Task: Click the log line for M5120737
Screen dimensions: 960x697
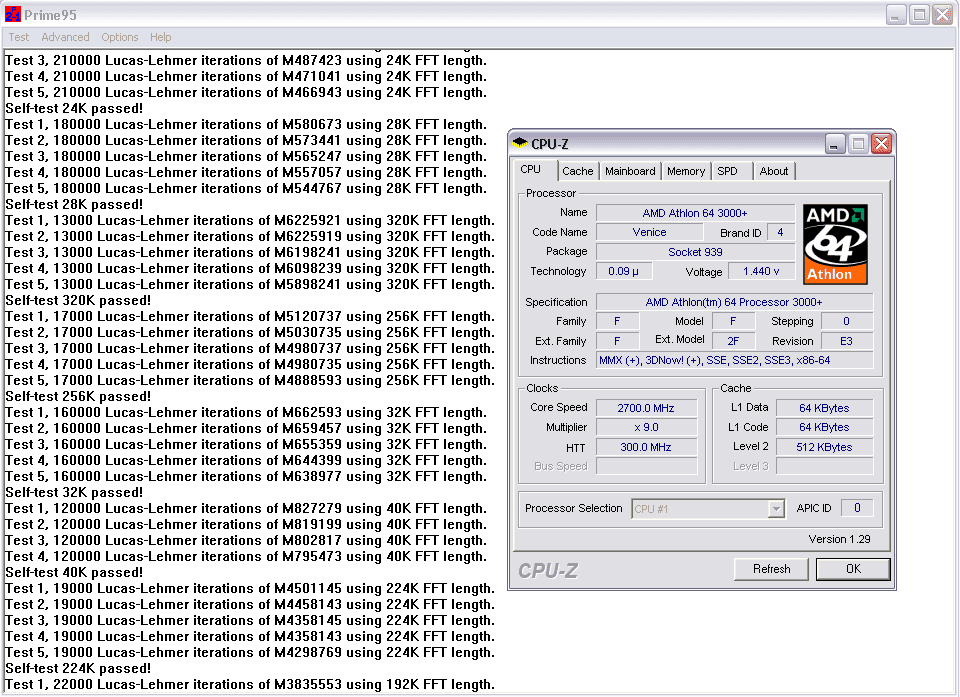Action: [x=250, y=317]
